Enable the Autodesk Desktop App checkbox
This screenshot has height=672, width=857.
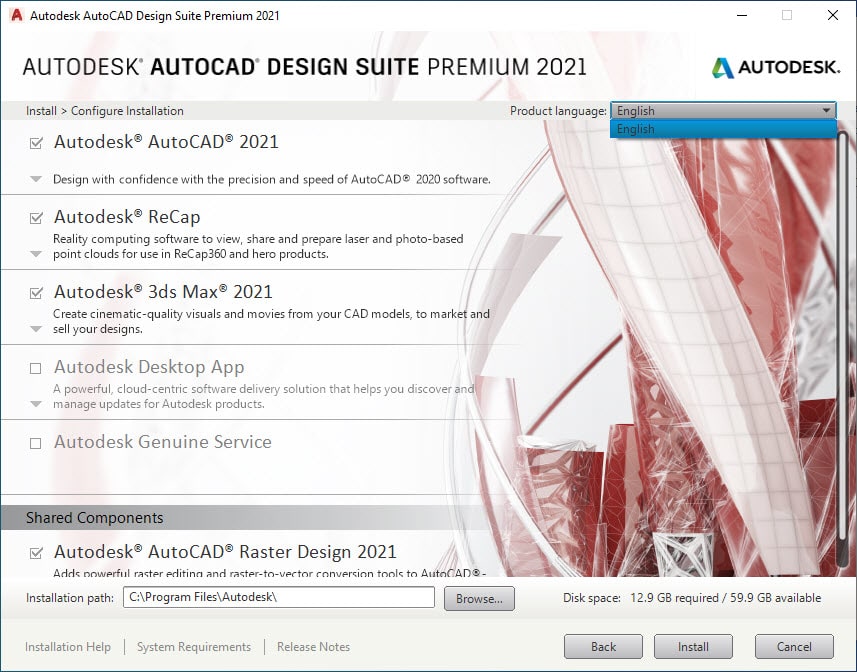(x=36, y=368)
